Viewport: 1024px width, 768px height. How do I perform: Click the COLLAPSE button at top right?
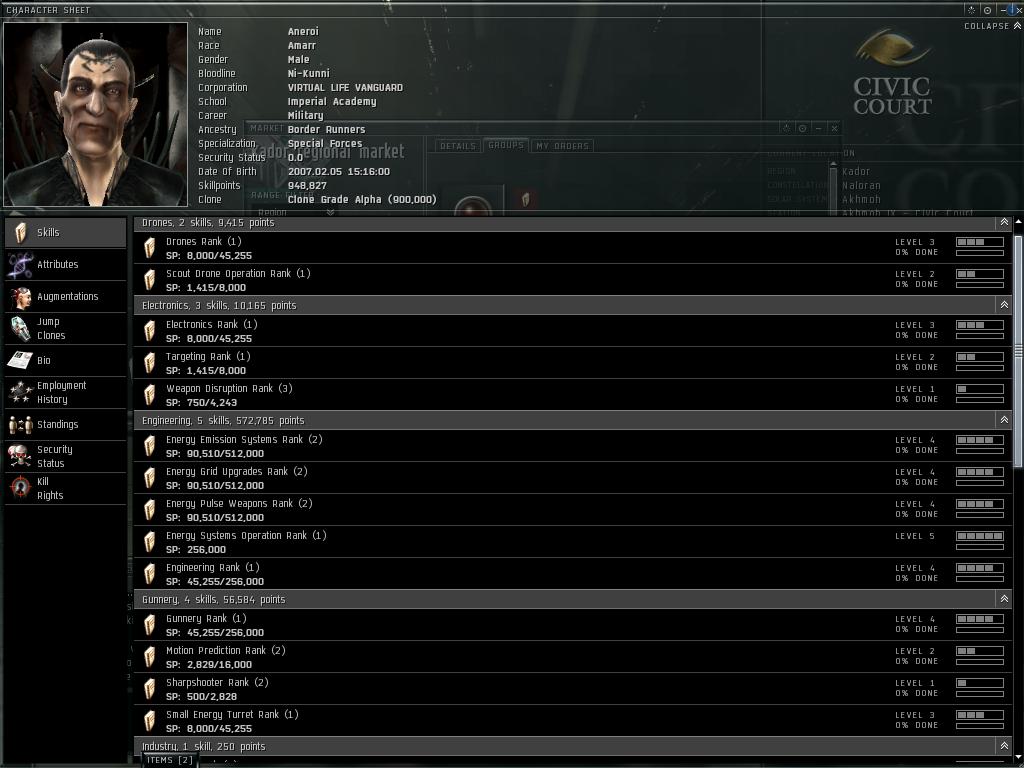tap(992, 26)
